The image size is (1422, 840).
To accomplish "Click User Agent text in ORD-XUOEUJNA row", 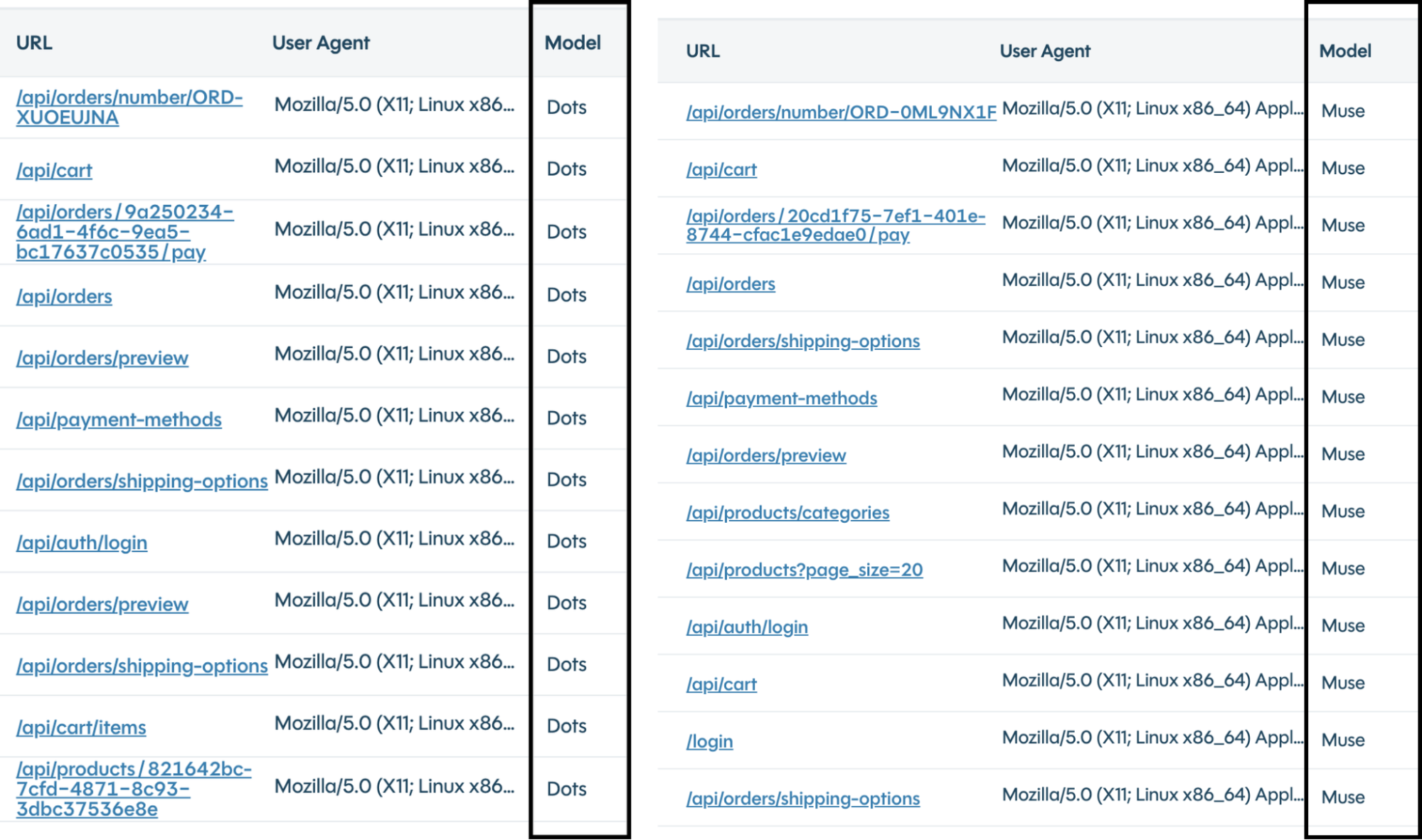I will tap(394, 105).
